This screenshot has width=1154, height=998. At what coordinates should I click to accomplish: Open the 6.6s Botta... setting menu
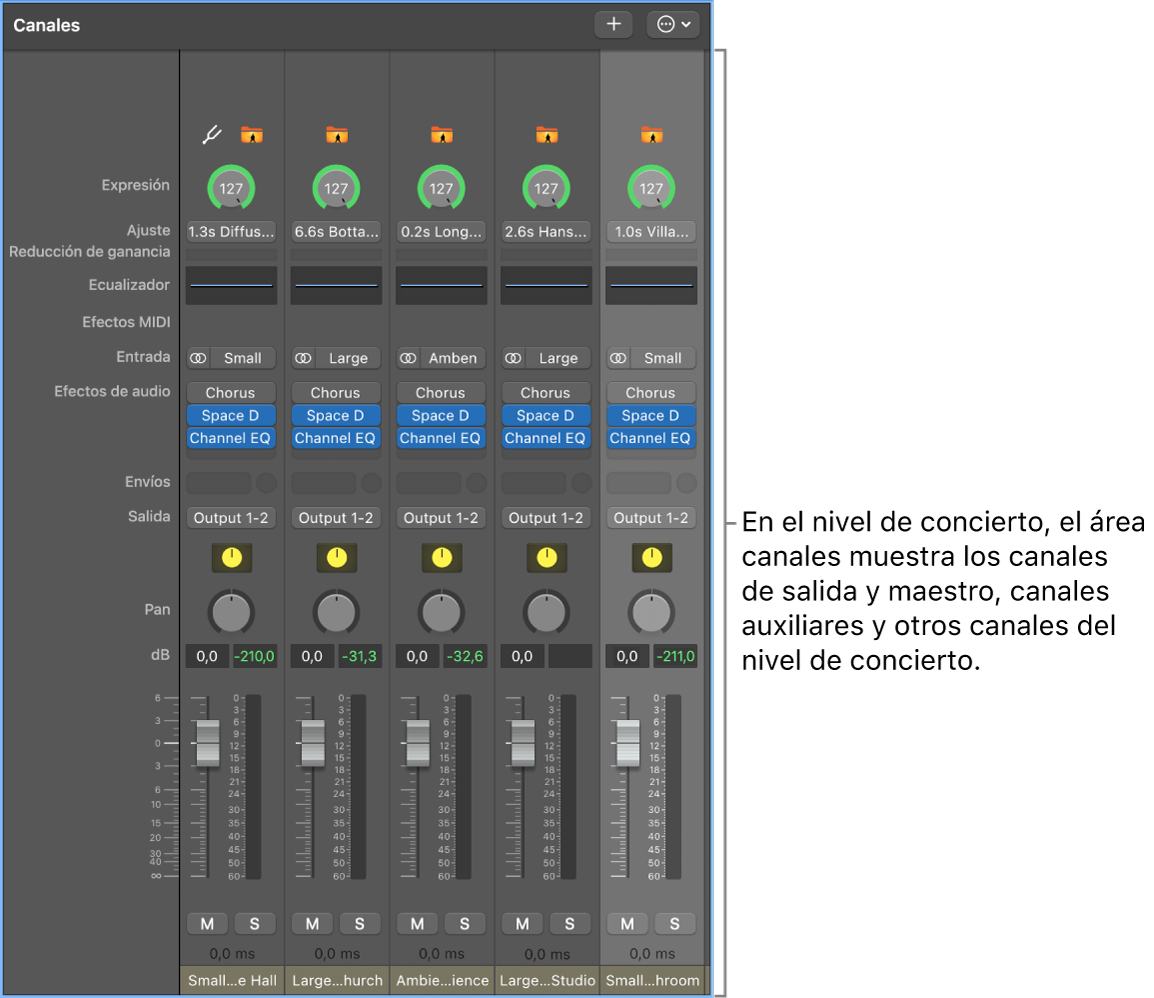tap(336, 232)
